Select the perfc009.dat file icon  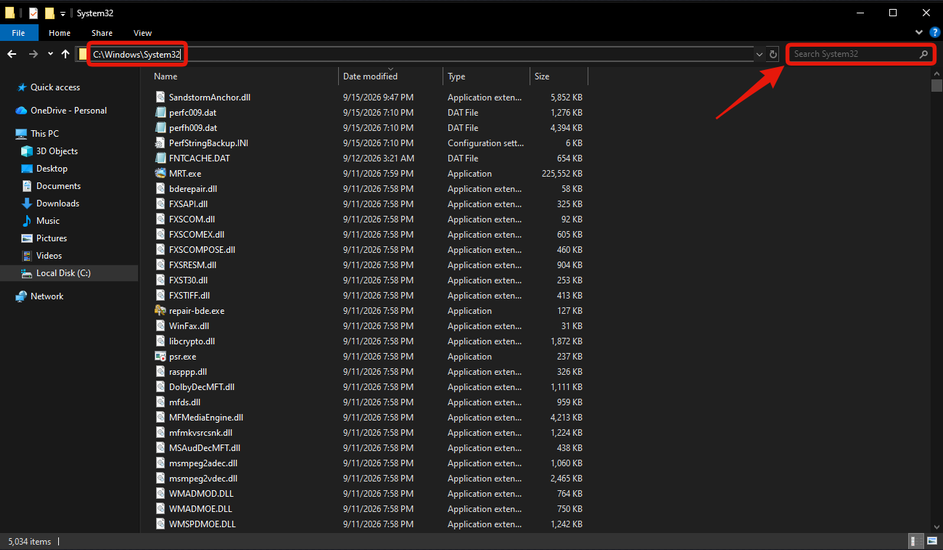161,112
